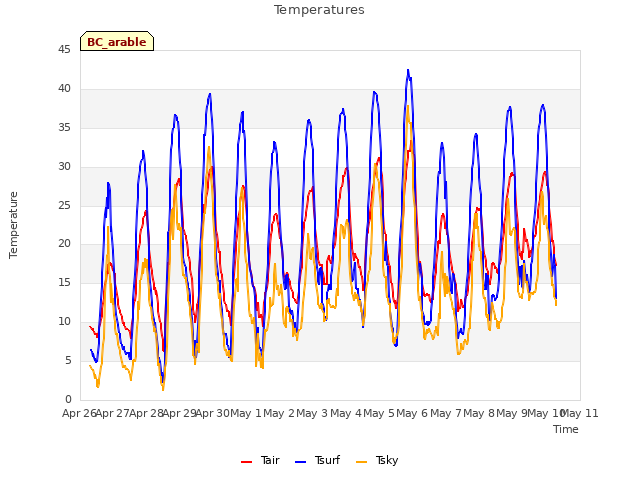Click the Time x-axis title
The height and width of the screenshot is (480, 640).
566,429
